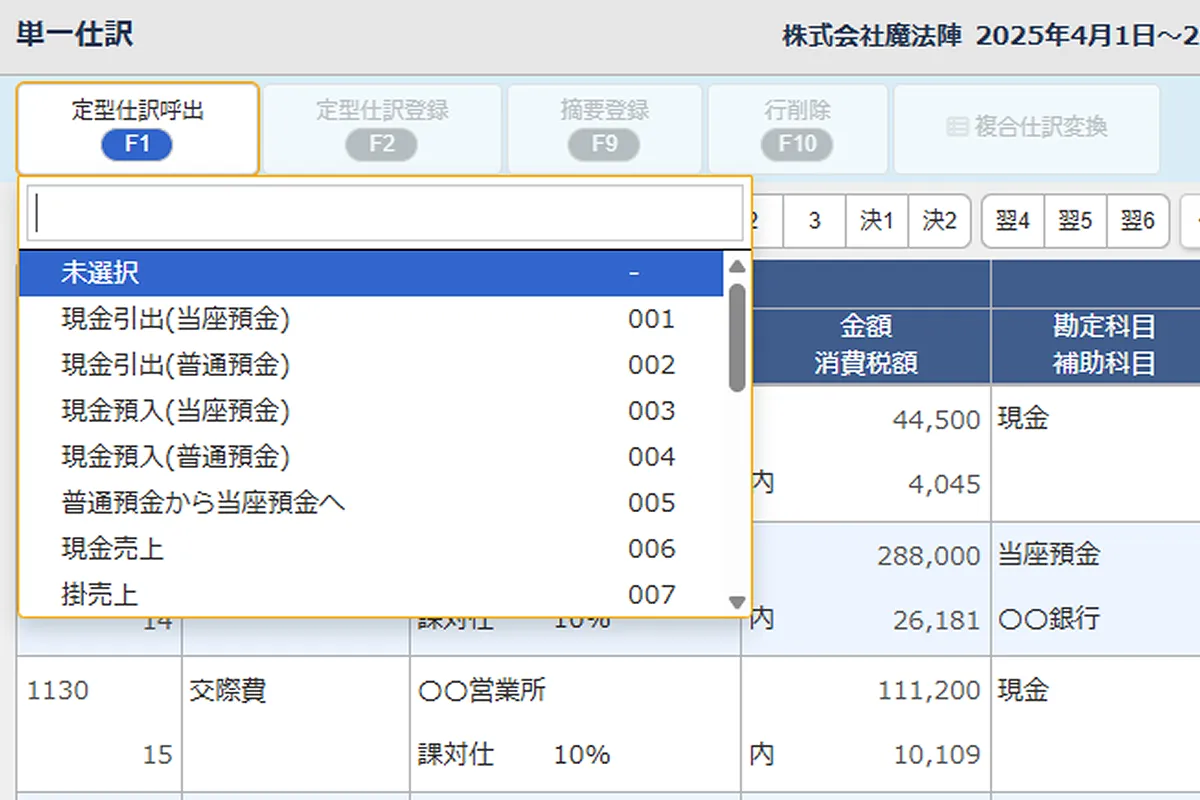Click the 定型仕訳登録 F2 button

click(381, 128)
